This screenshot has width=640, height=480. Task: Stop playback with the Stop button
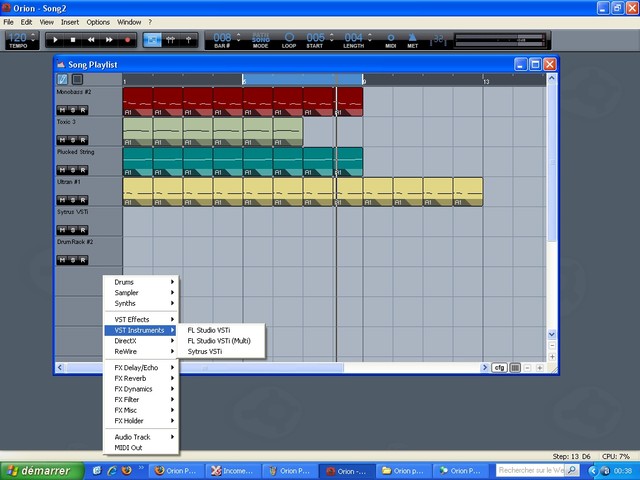click(73, 40)
